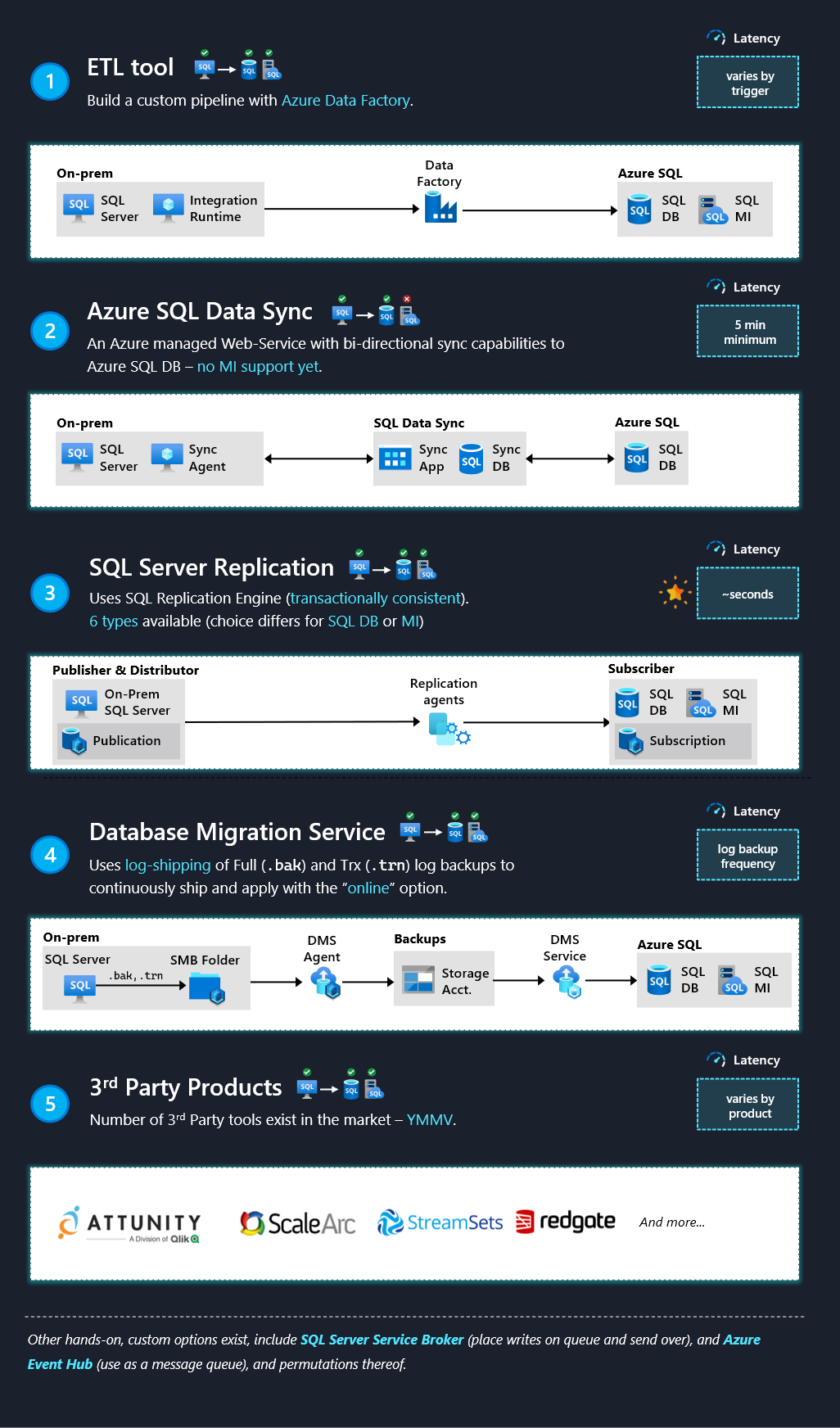Click the Data Factory factory icon
The image size is (840, 1428).
pos(440,208)
